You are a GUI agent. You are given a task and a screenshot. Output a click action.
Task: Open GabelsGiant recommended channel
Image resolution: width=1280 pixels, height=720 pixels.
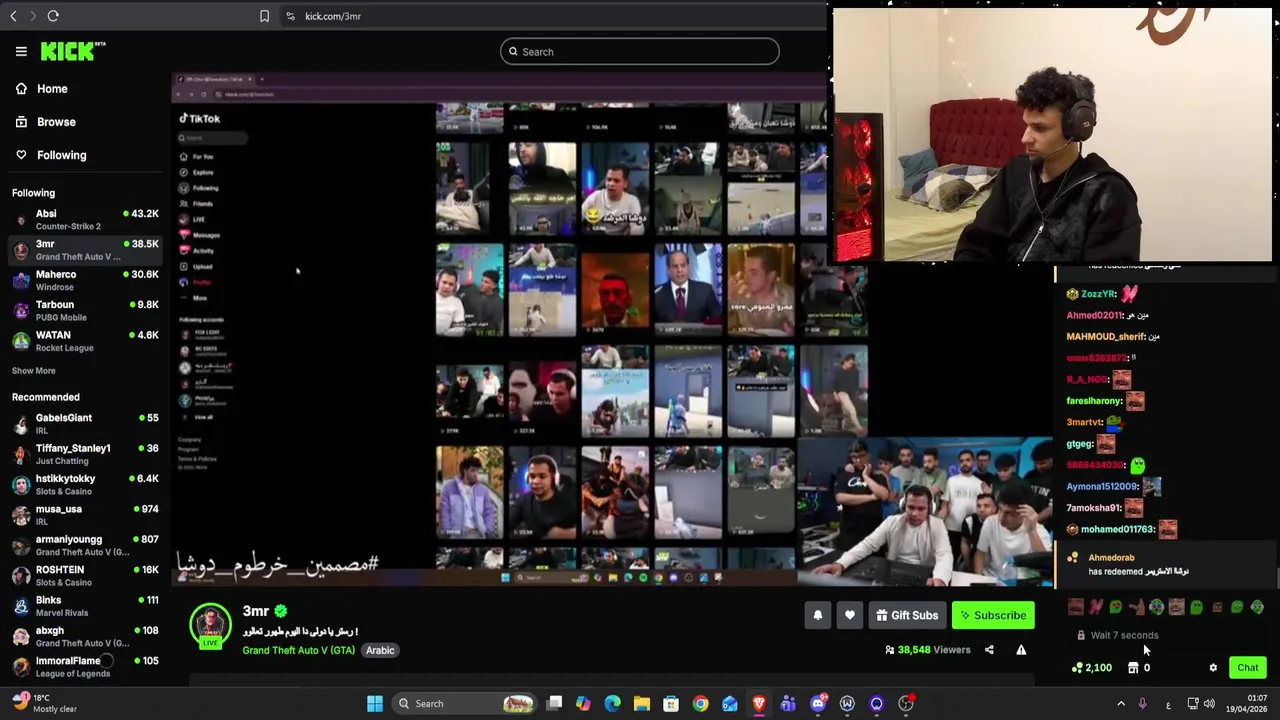pos(85,423)
